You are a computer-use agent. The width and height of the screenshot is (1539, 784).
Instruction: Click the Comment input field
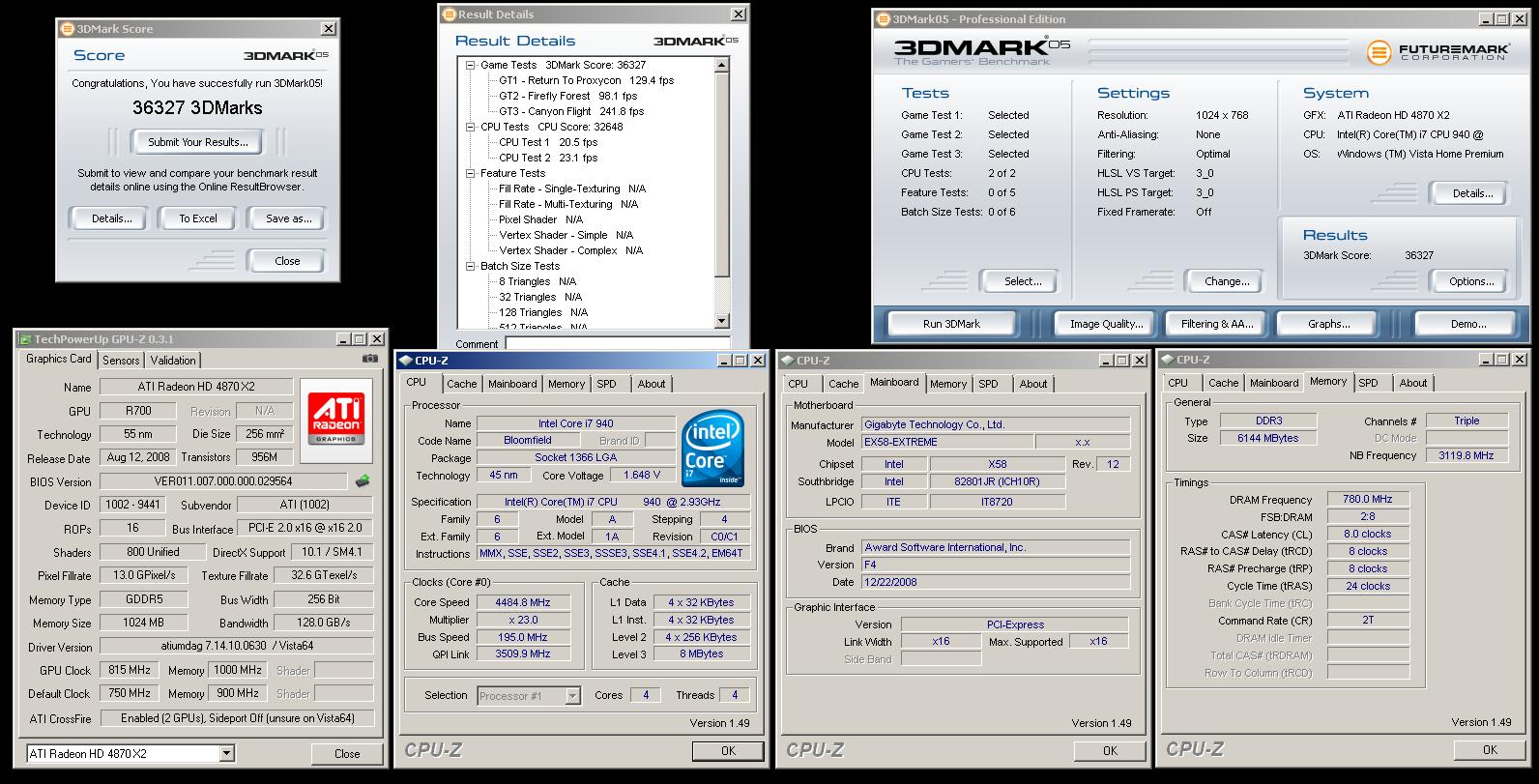[617, 343]
